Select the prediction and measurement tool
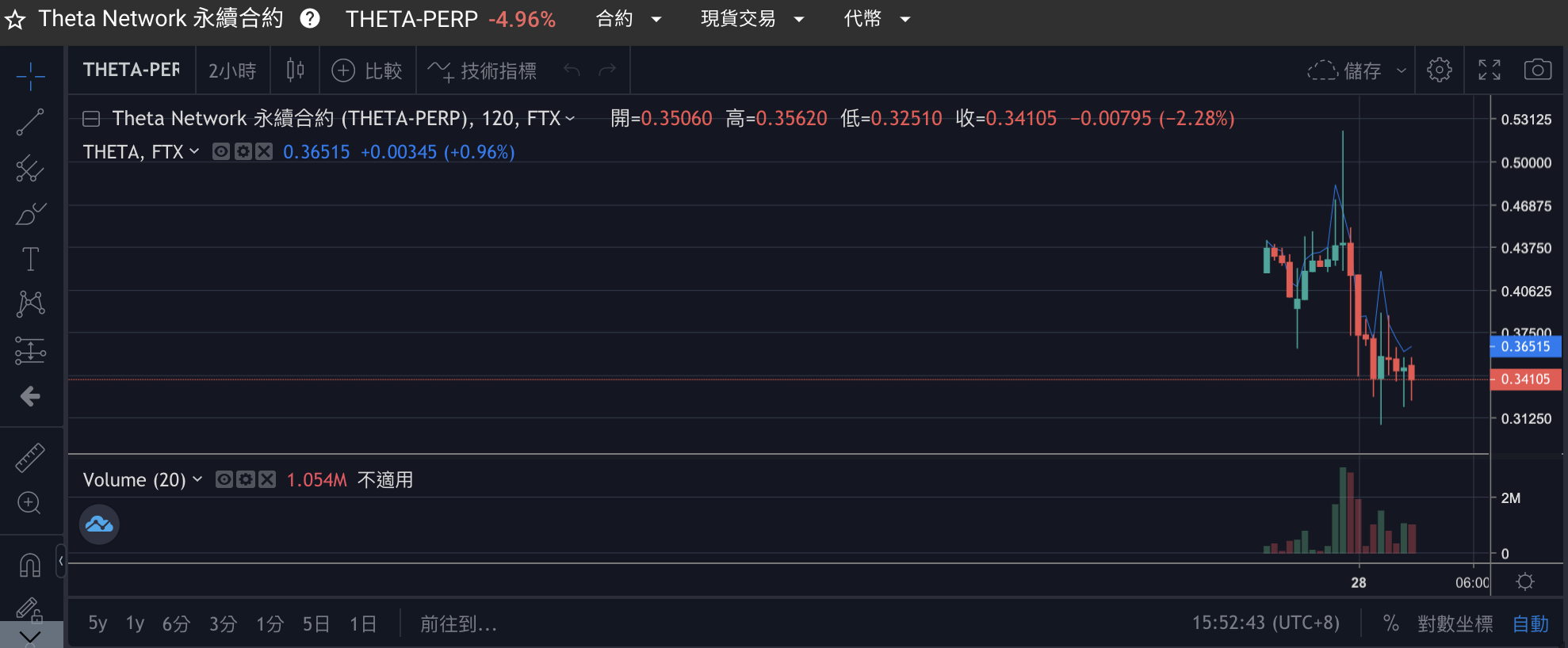 (x=30, y=350)
